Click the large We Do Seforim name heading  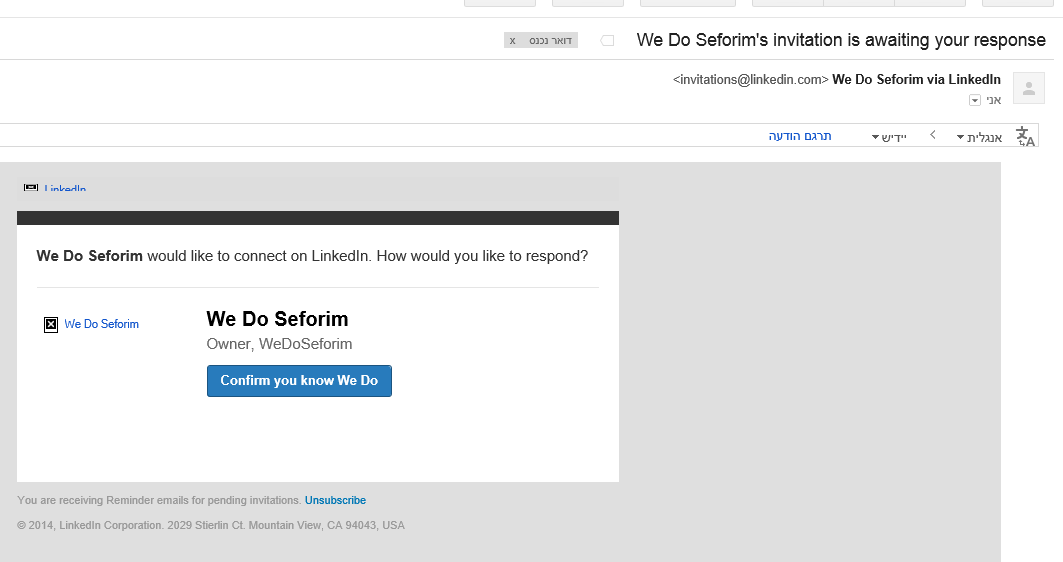point(277,319)
